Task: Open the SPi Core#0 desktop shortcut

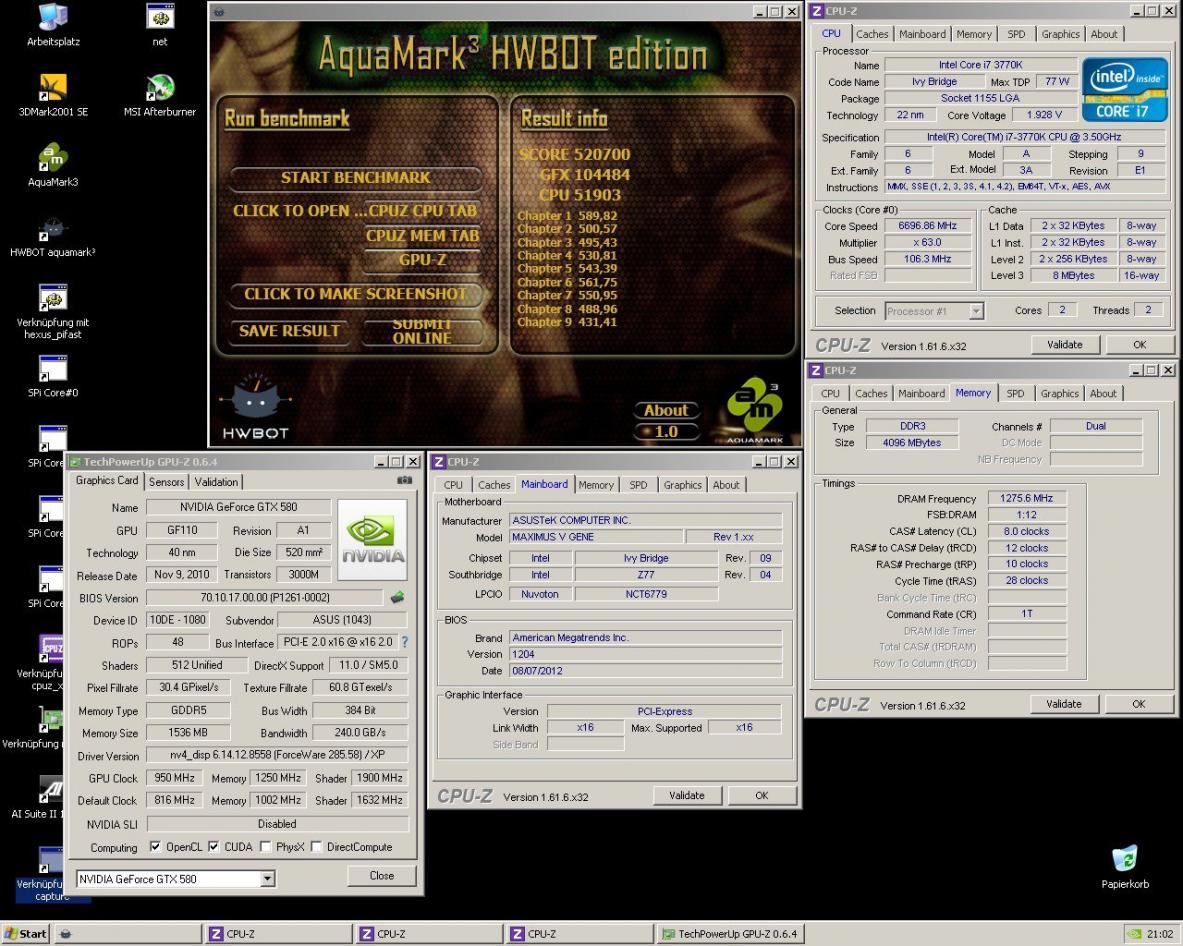Action: point(53,375)
